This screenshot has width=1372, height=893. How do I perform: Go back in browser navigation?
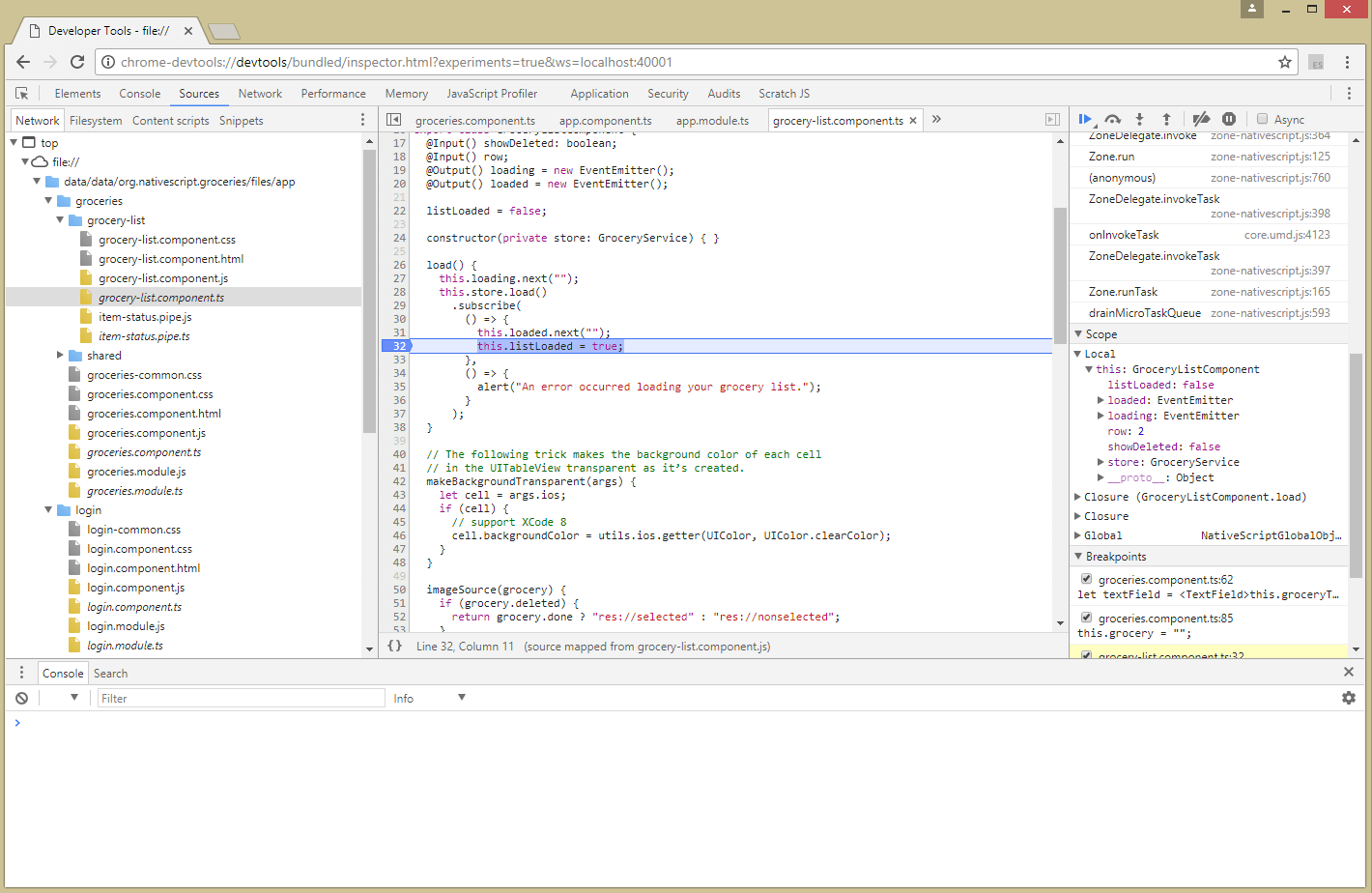coord(23,62)
